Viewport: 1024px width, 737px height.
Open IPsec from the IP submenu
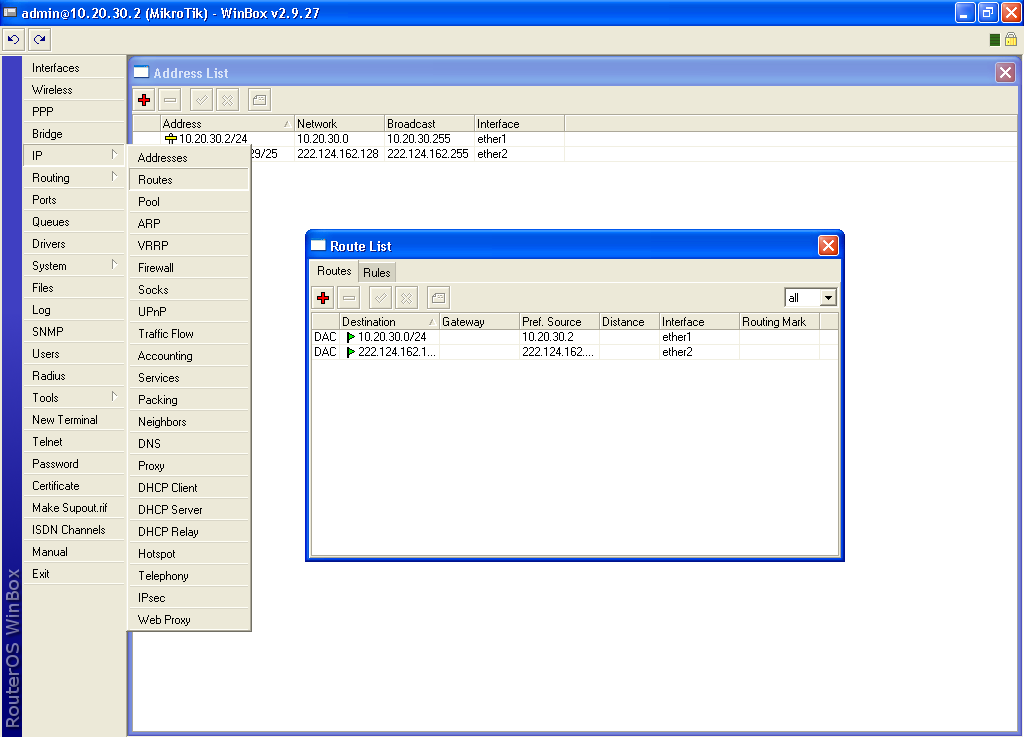(x=189, y=598)
